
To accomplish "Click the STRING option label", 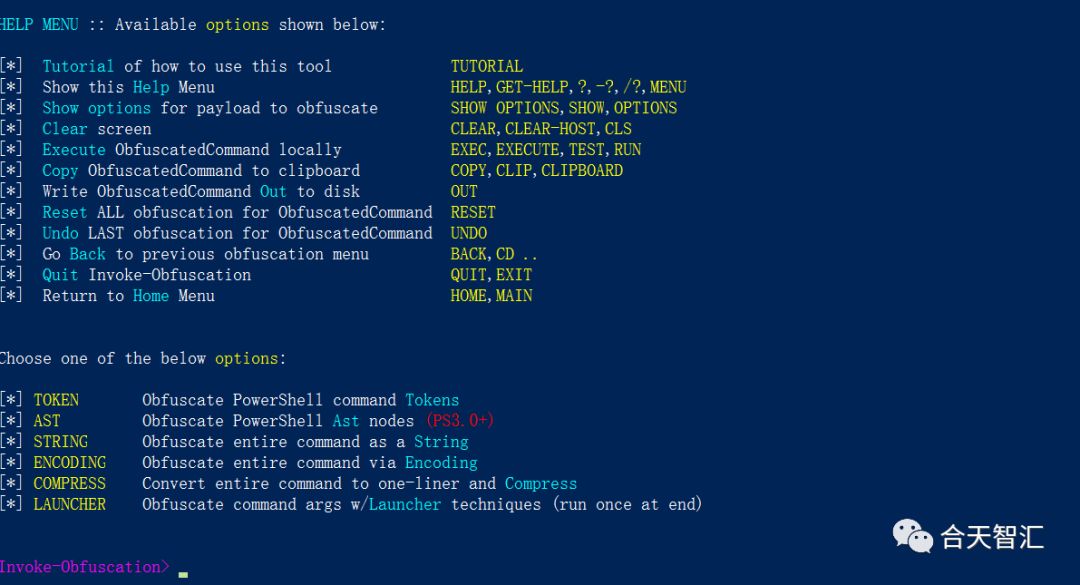I will coord(61,442).
